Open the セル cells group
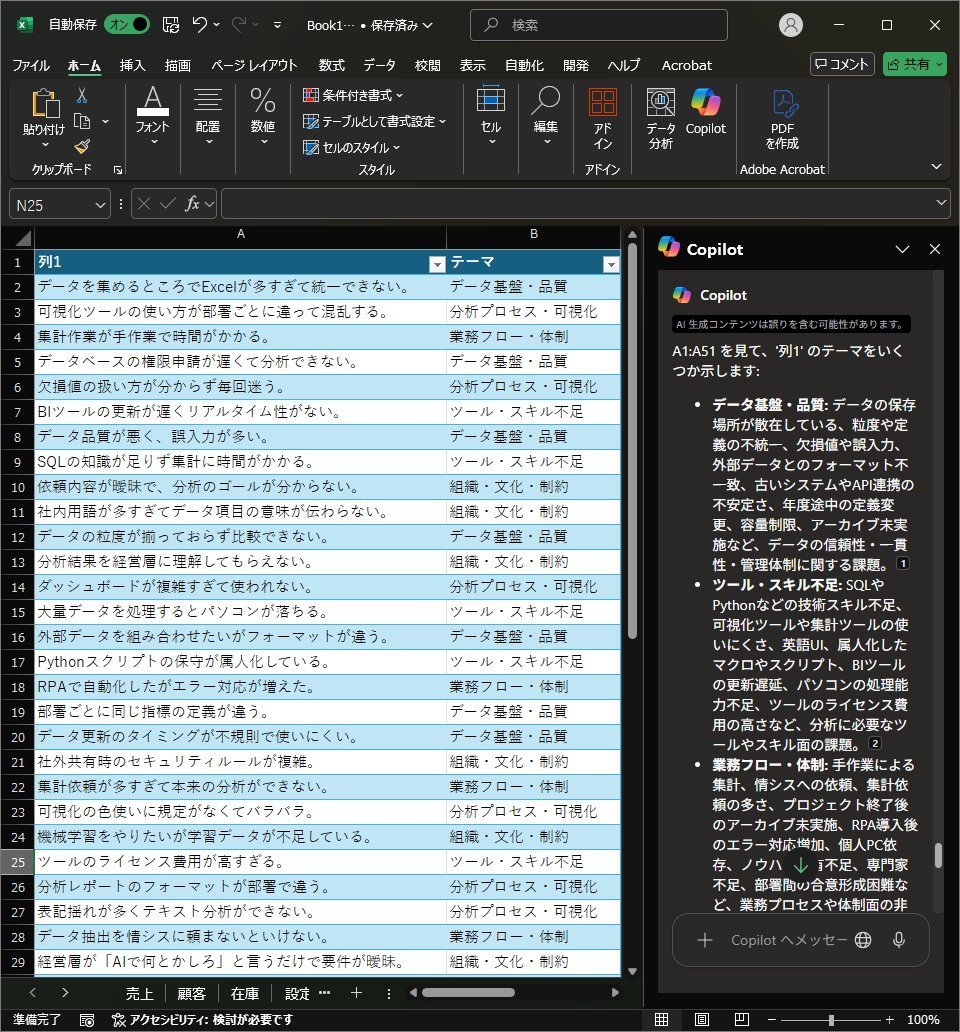Viewport: 960px width, 1032px height. click(x=491, y=116)
